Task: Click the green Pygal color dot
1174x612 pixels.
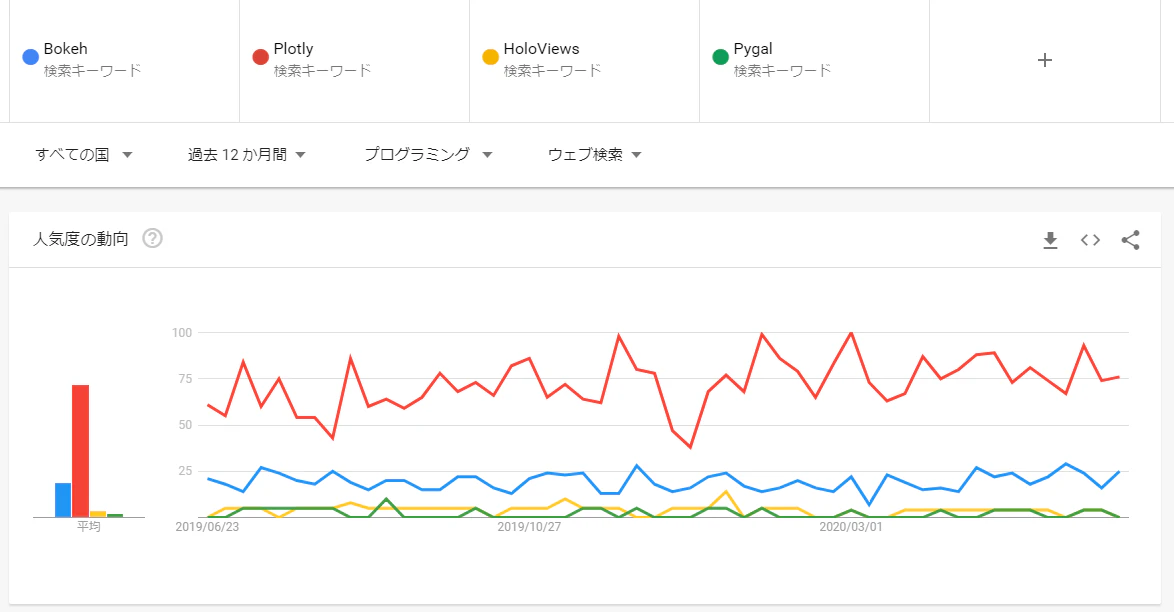Action: click(x=720, y=57)
